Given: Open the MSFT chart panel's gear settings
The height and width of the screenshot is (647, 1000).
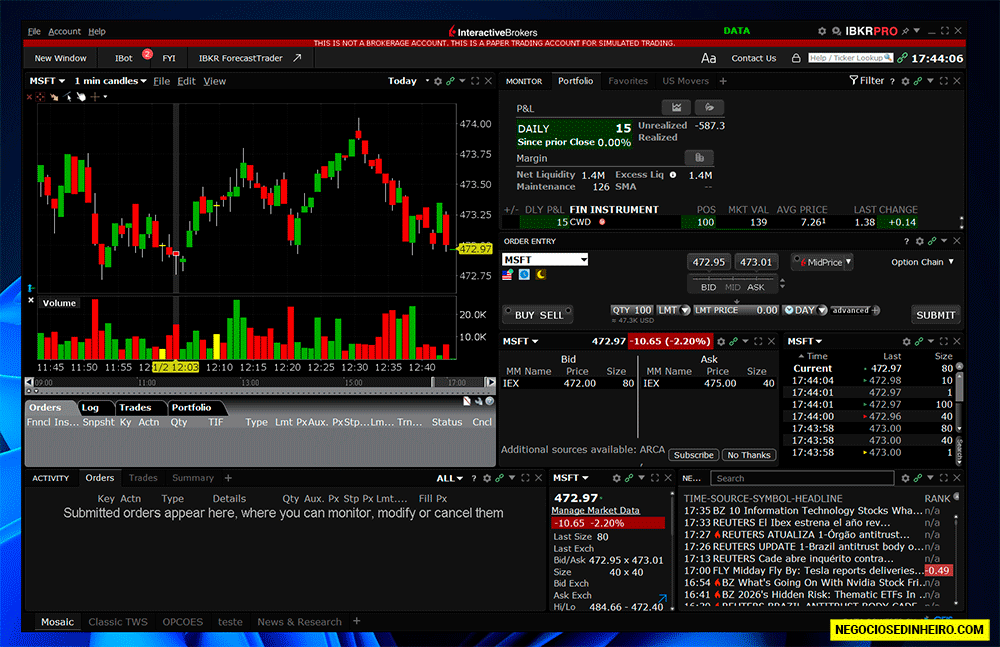Looking at the screenshot, I should point(438,81).
